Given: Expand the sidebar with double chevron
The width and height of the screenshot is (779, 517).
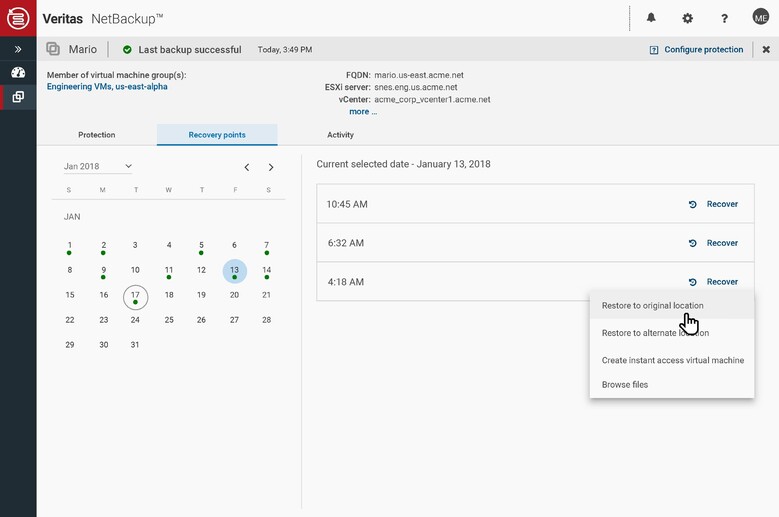Looking at the screenshot, I should coord(18,49).
